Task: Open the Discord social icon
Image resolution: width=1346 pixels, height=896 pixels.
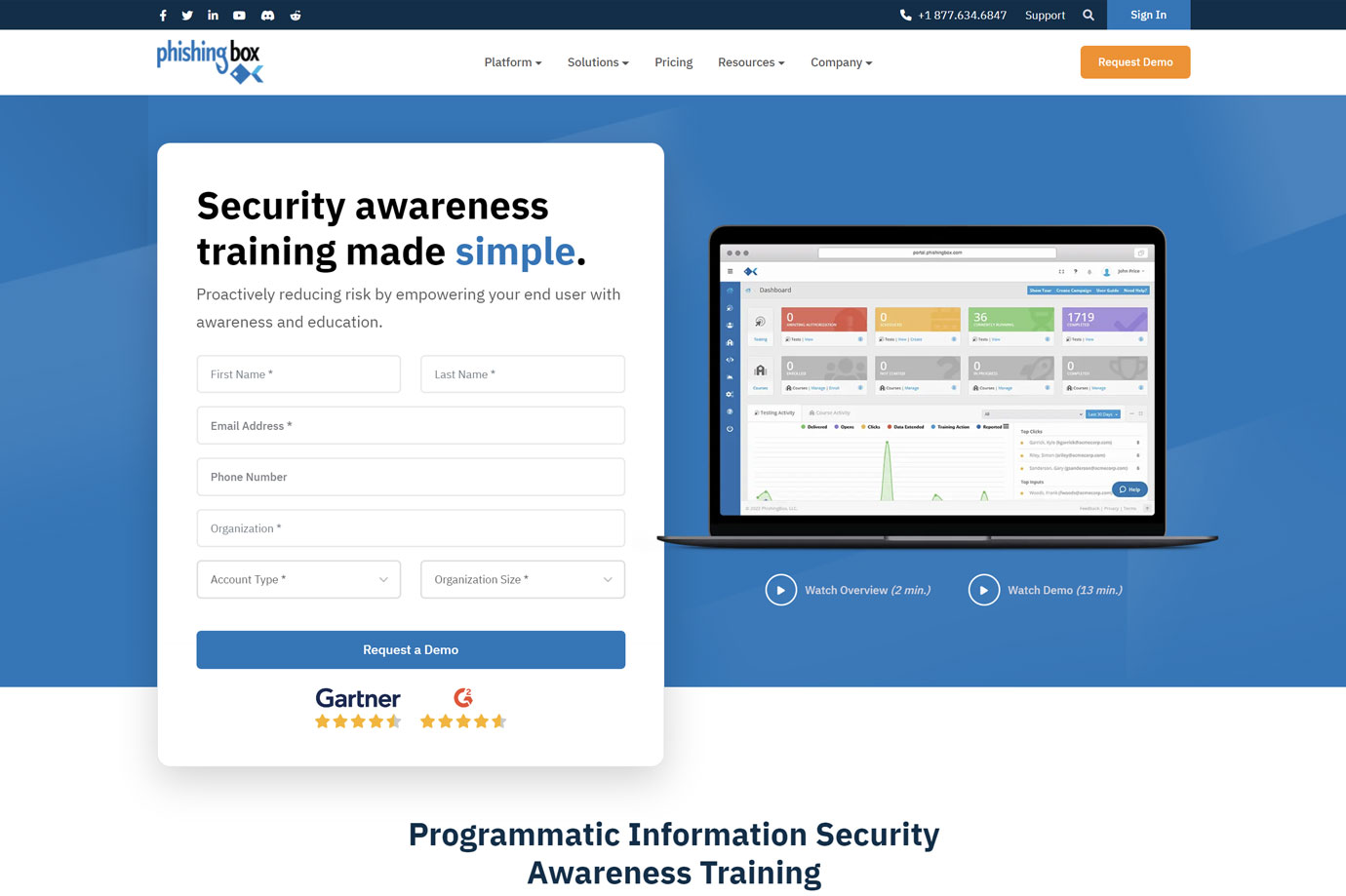Action: 267,15
